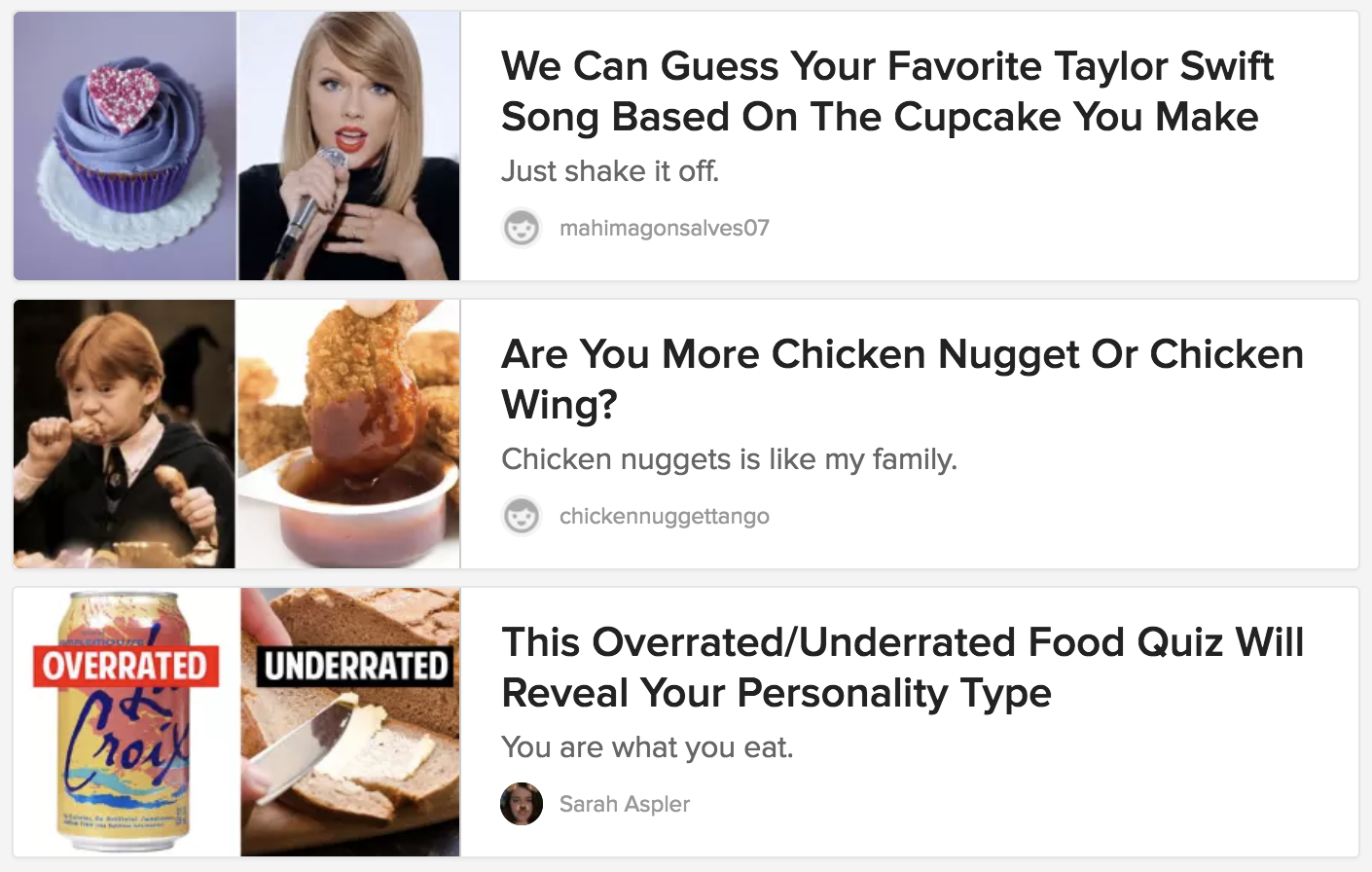Screen dimensions: 1372x872
Task: Click Sarah Aspler's profile photo
Action: pos(522,804)
